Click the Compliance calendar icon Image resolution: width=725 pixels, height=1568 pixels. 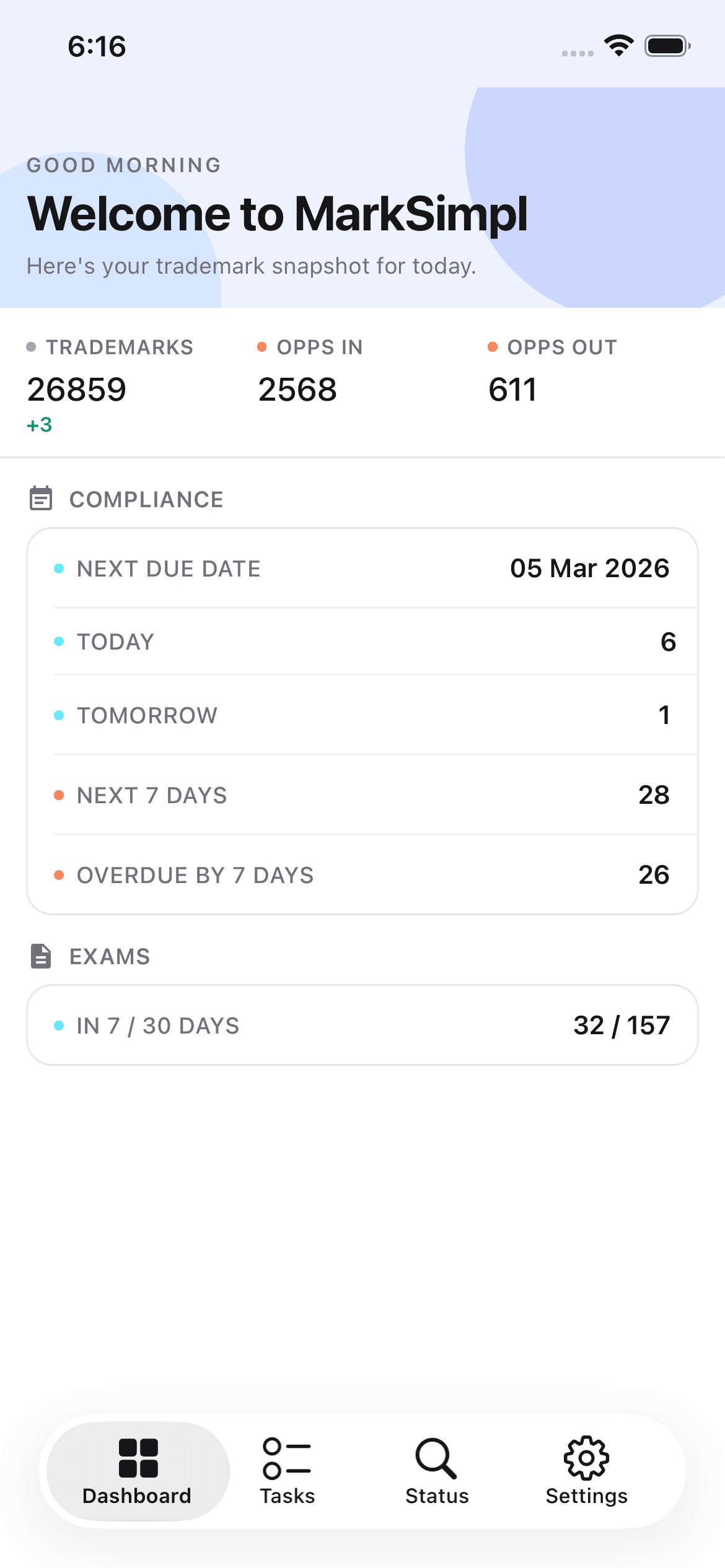[41, 498]
